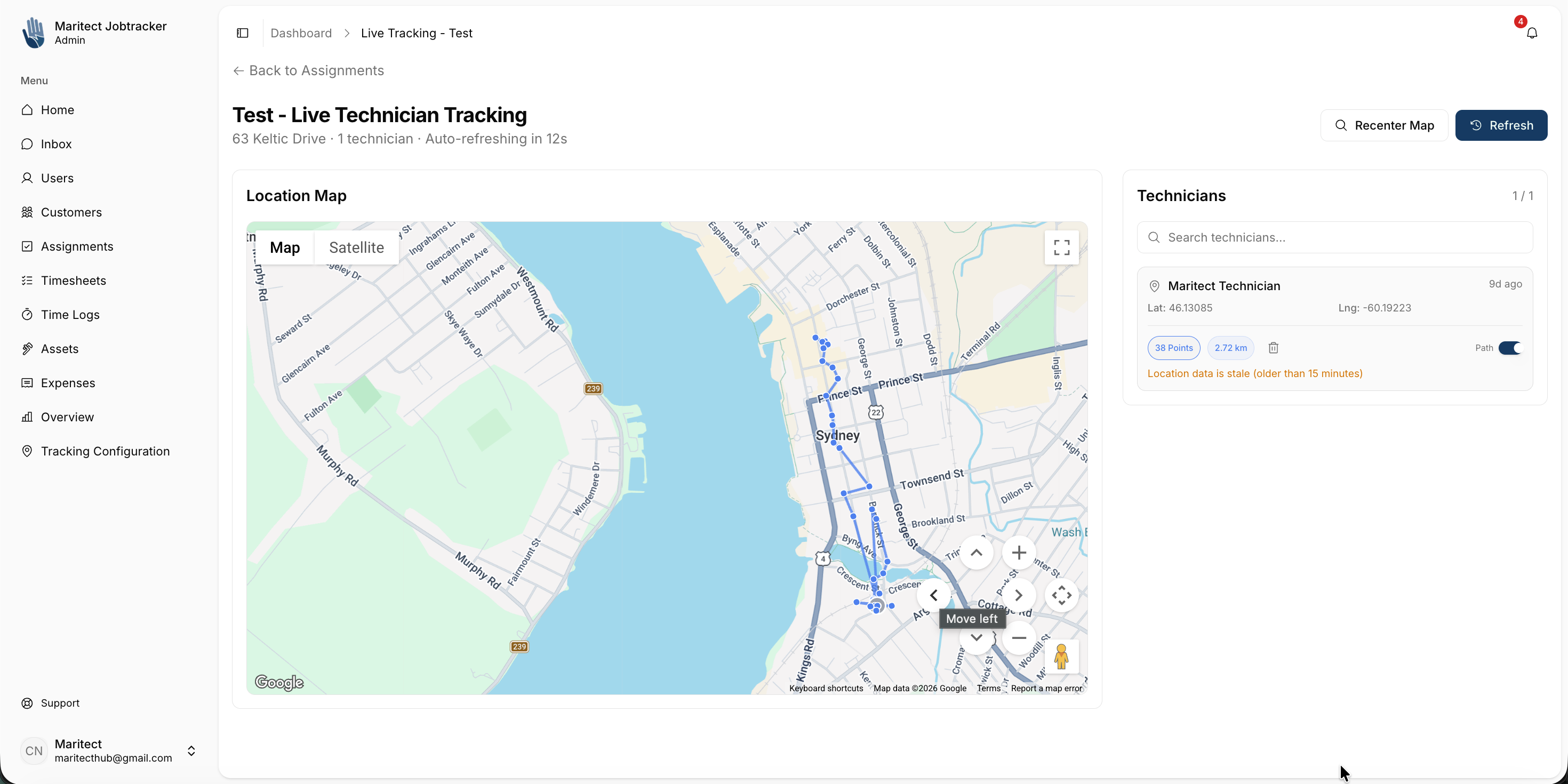The image size is (1568, 784).
Task: Move the map right
Action: click(1018, 595)
